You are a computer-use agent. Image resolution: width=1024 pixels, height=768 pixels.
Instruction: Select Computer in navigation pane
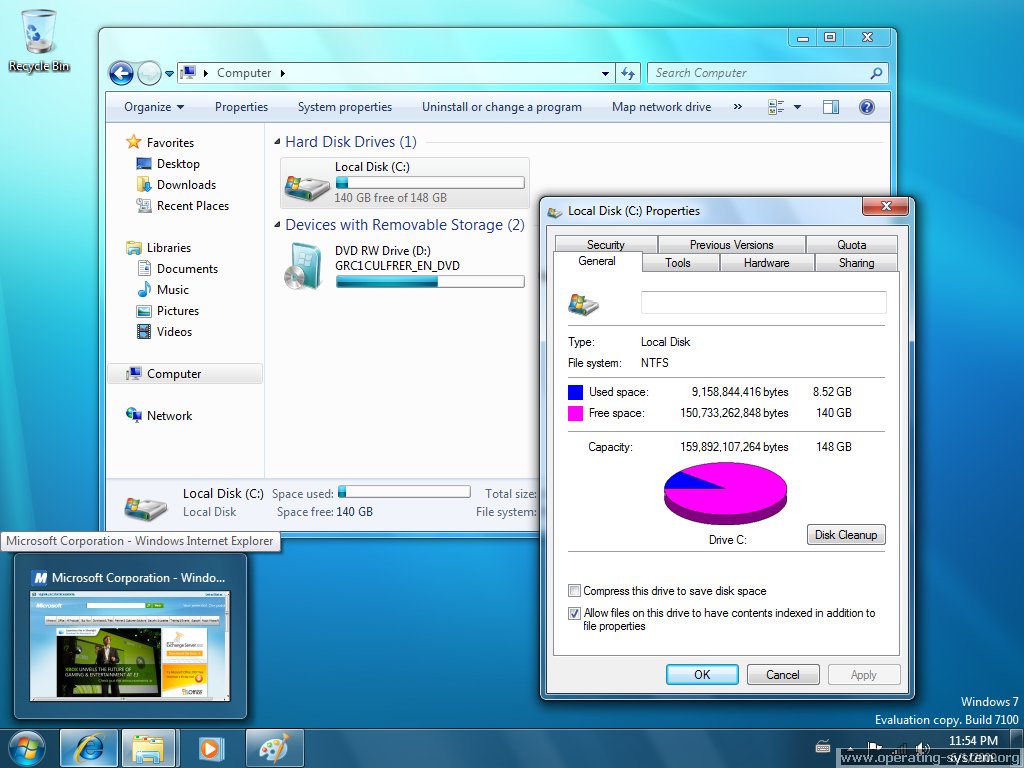[185, 374]
